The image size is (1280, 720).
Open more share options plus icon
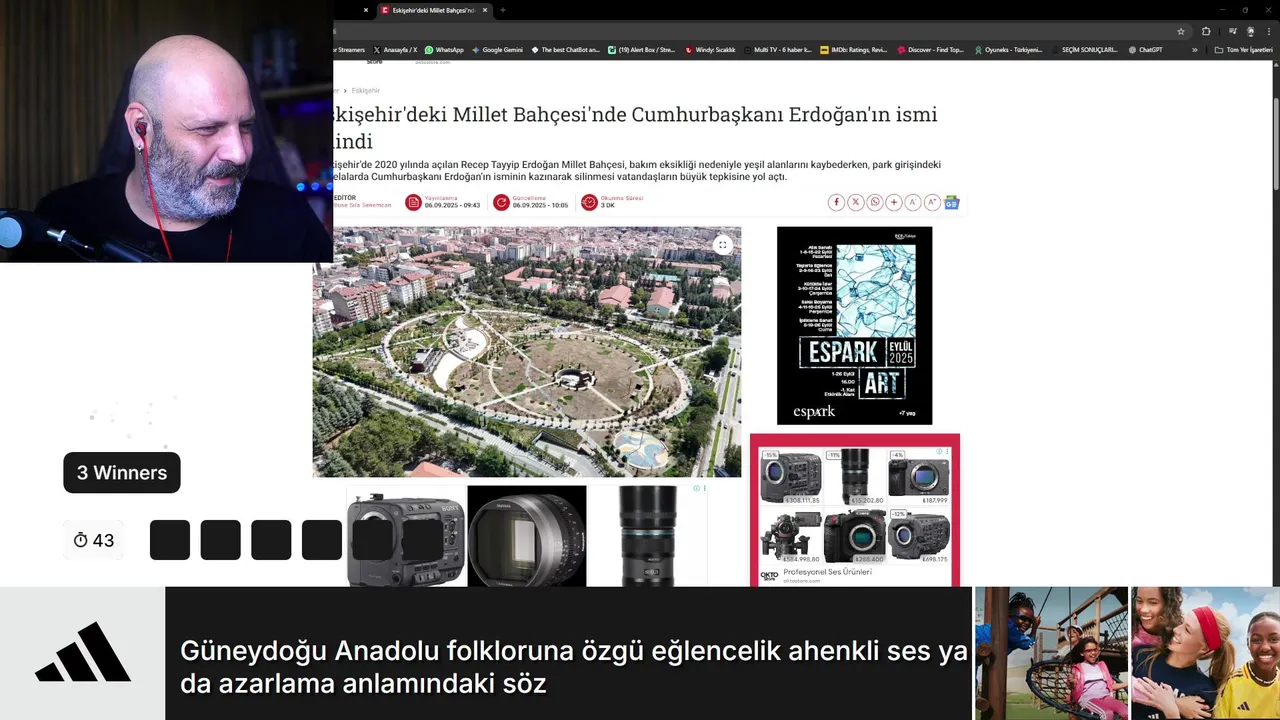(x=894, y=202)
